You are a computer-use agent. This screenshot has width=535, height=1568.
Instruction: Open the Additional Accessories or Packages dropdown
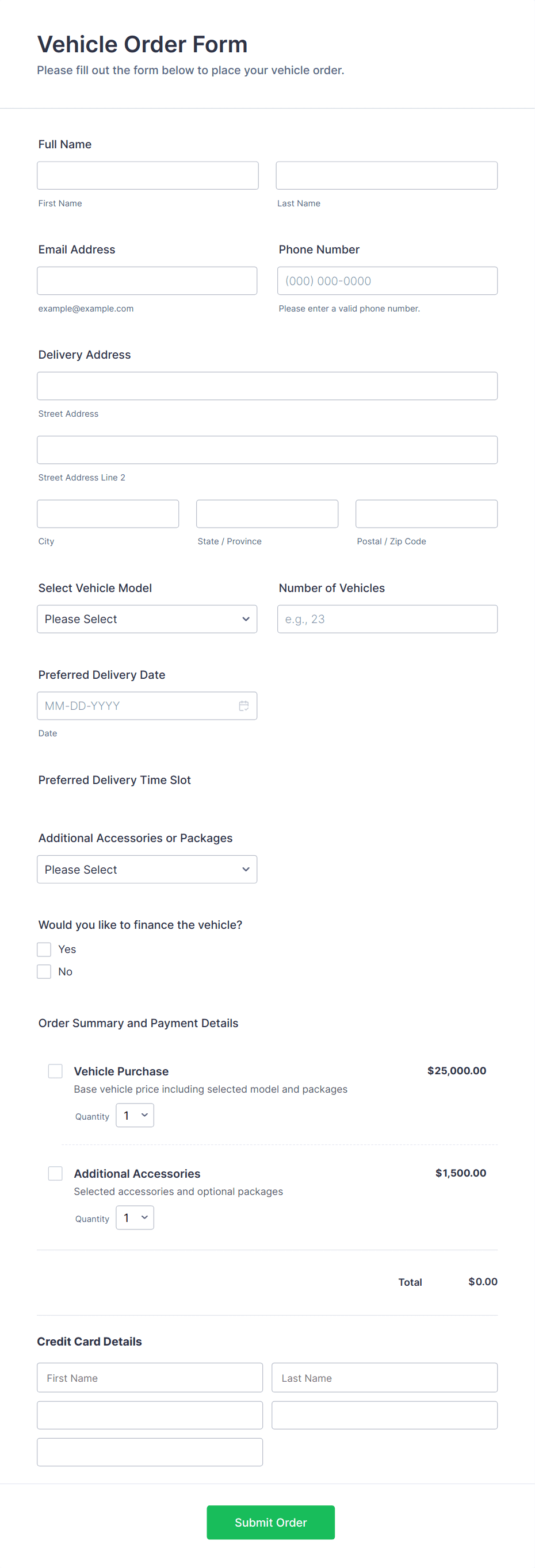click(x=147, y=869)
